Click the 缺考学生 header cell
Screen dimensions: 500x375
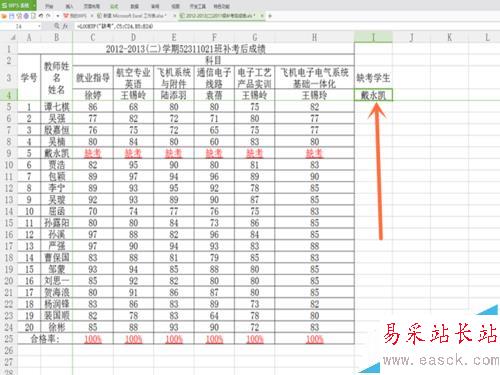tap(373, 78)
